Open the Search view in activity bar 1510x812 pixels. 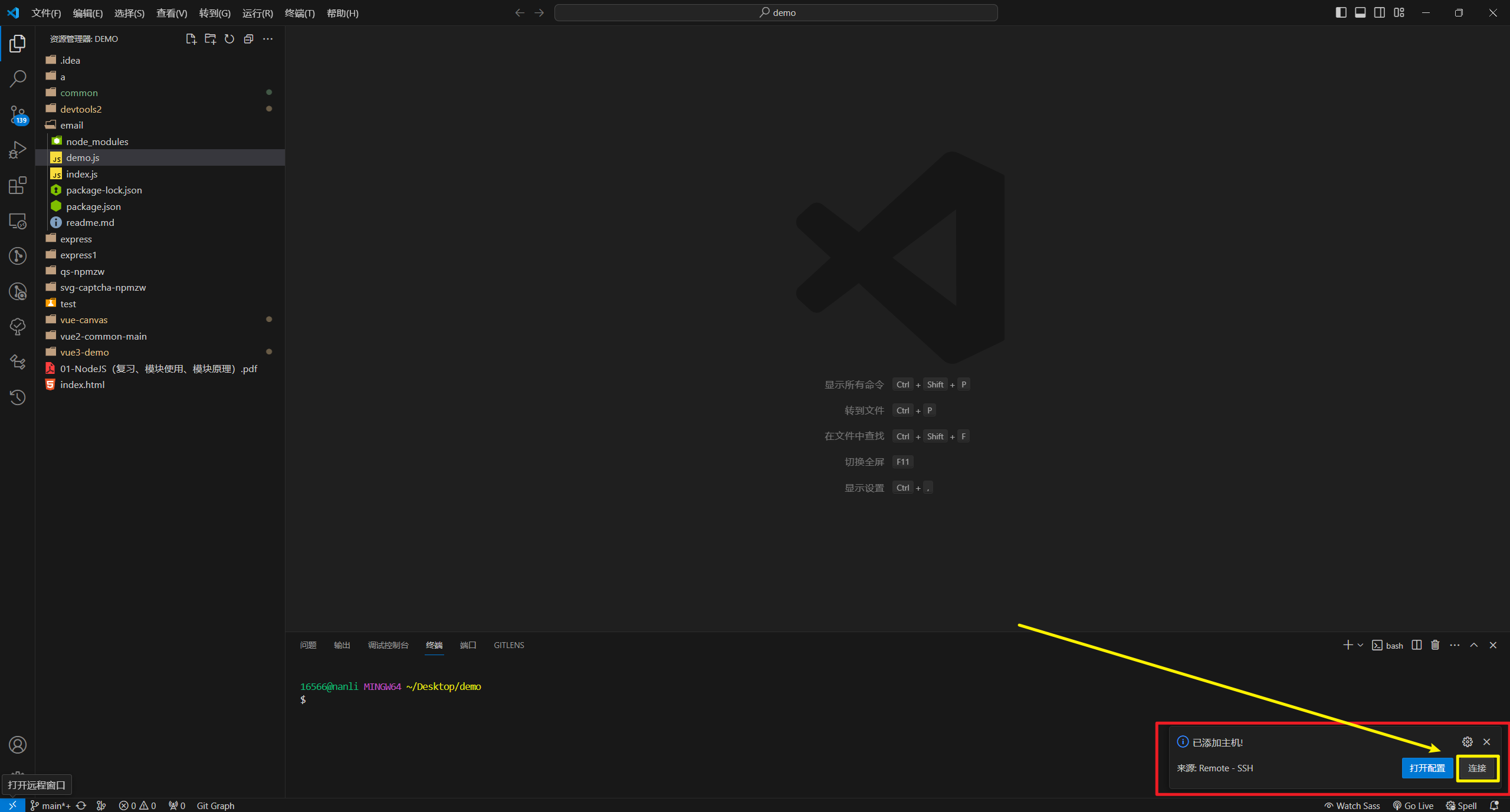tap(18, 78)
